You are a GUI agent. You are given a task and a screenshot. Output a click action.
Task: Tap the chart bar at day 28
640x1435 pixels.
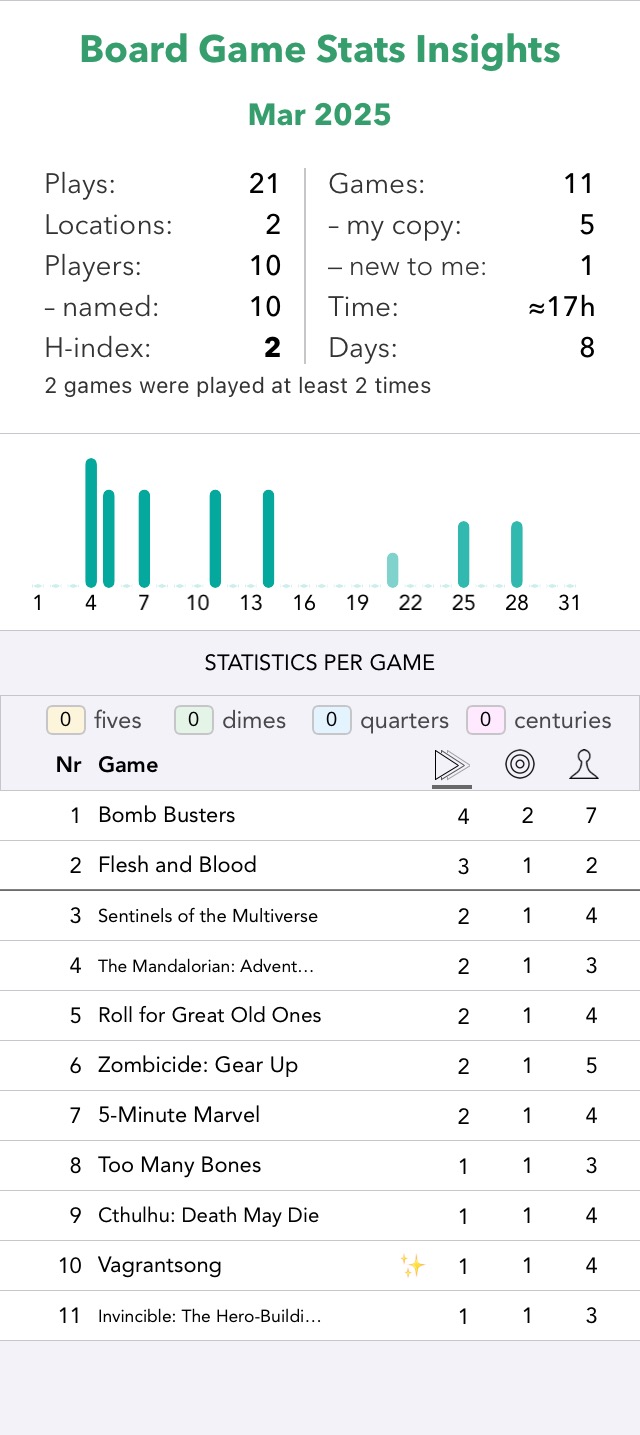pyautogui.click(x=517, y=554)
